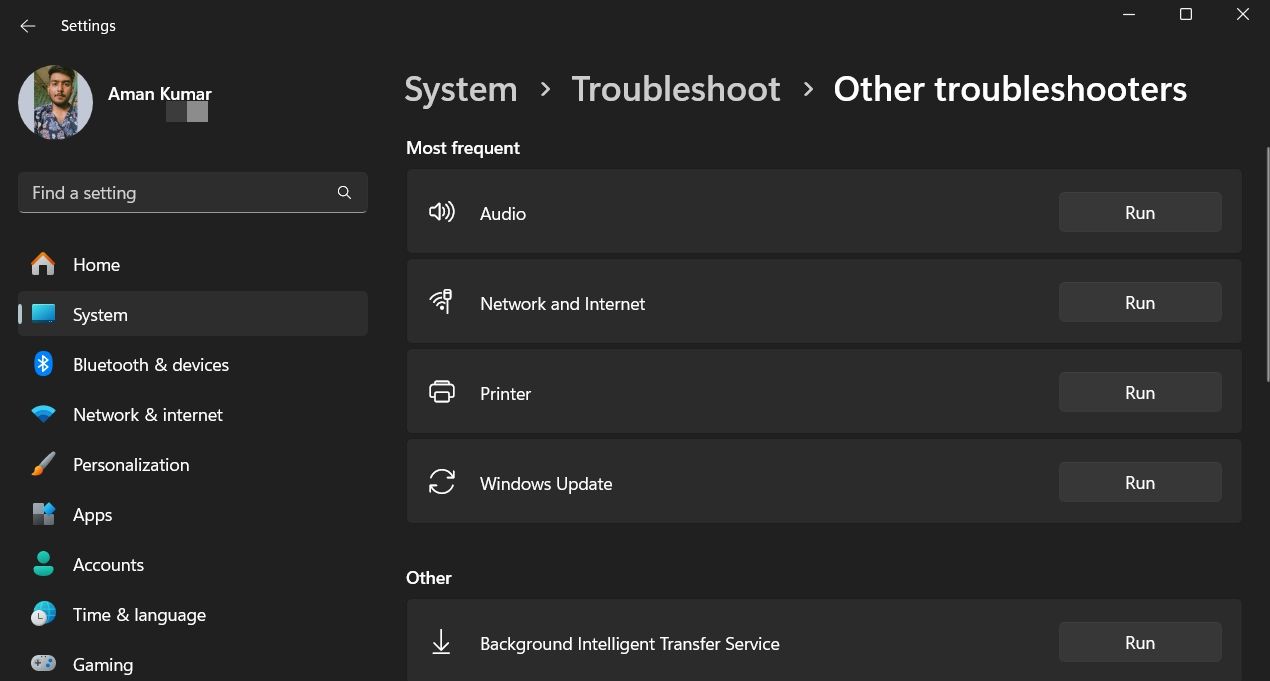Run the Network and Internet troubleshooter
This screenshot has height=681, width=1270.
pyautogui.click(x=1139, y=302)
